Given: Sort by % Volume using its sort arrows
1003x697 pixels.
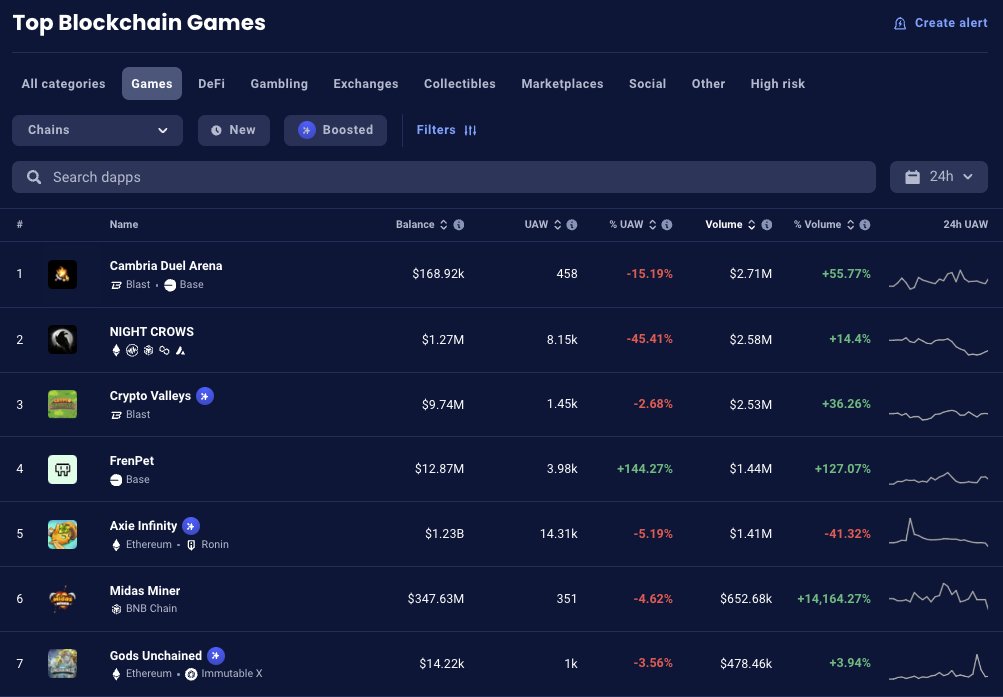Looking at the screenshot, I should (851, 225).
